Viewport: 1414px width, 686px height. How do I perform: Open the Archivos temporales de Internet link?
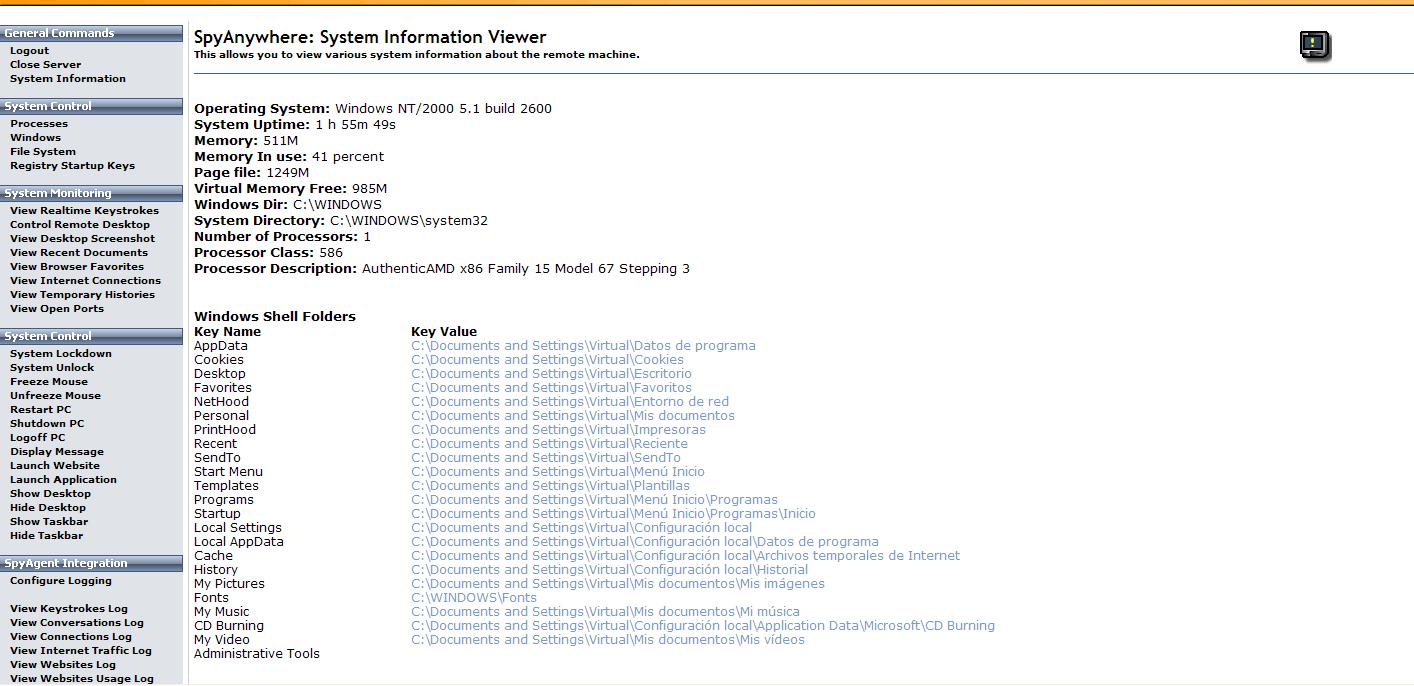685,556
